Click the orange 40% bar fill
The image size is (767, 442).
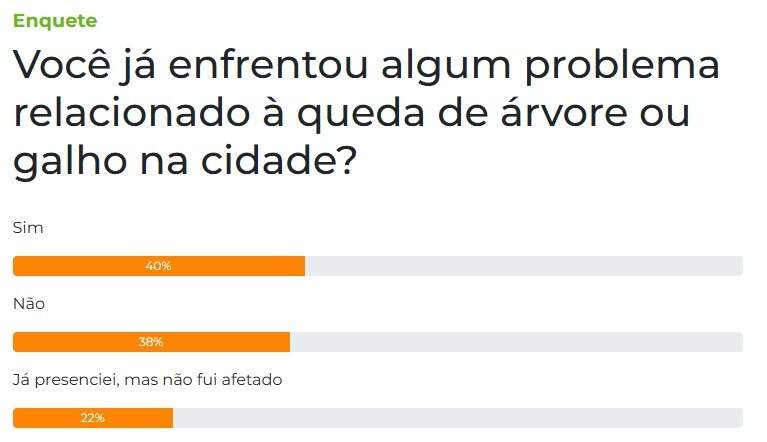pyautogui.click(x=159, y=266)
